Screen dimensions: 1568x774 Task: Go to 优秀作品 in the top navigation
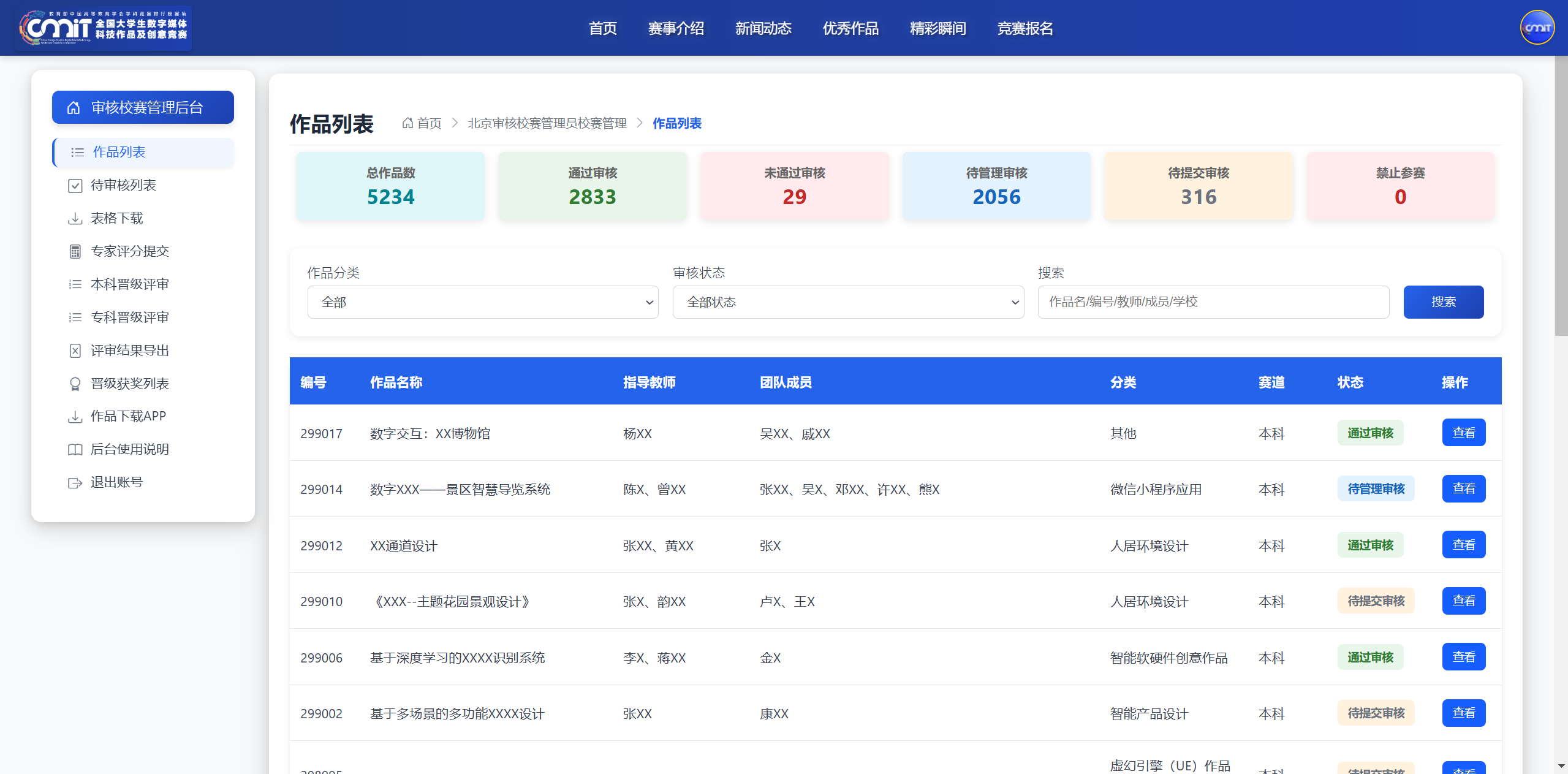[850, 28]
